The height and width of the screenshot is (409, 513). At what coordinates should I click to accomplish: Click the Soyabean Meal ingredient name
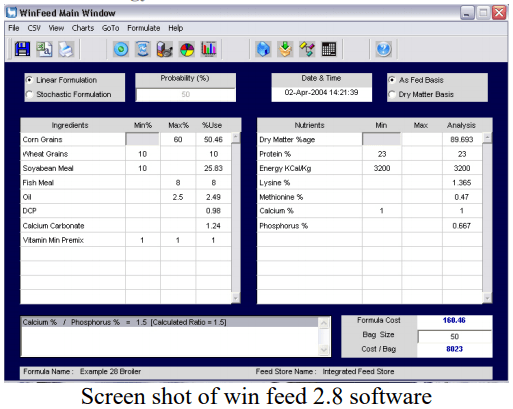coord(48,168)
